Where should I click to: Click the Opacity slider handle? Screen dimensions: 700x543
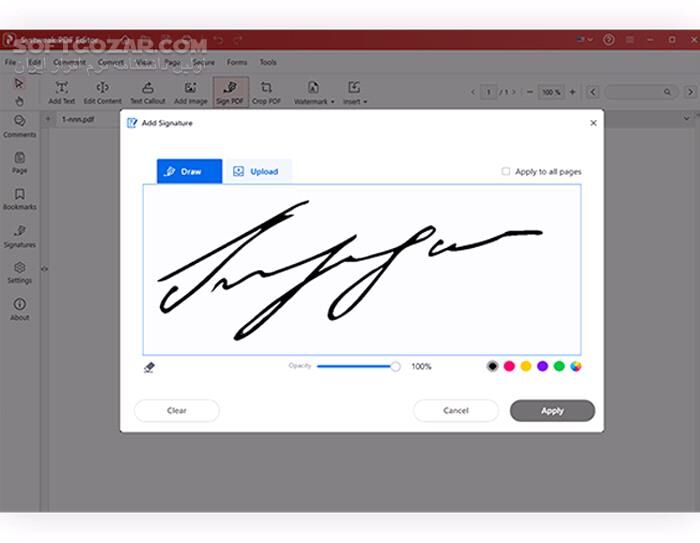pyautogui.click(x=395, y=367)
